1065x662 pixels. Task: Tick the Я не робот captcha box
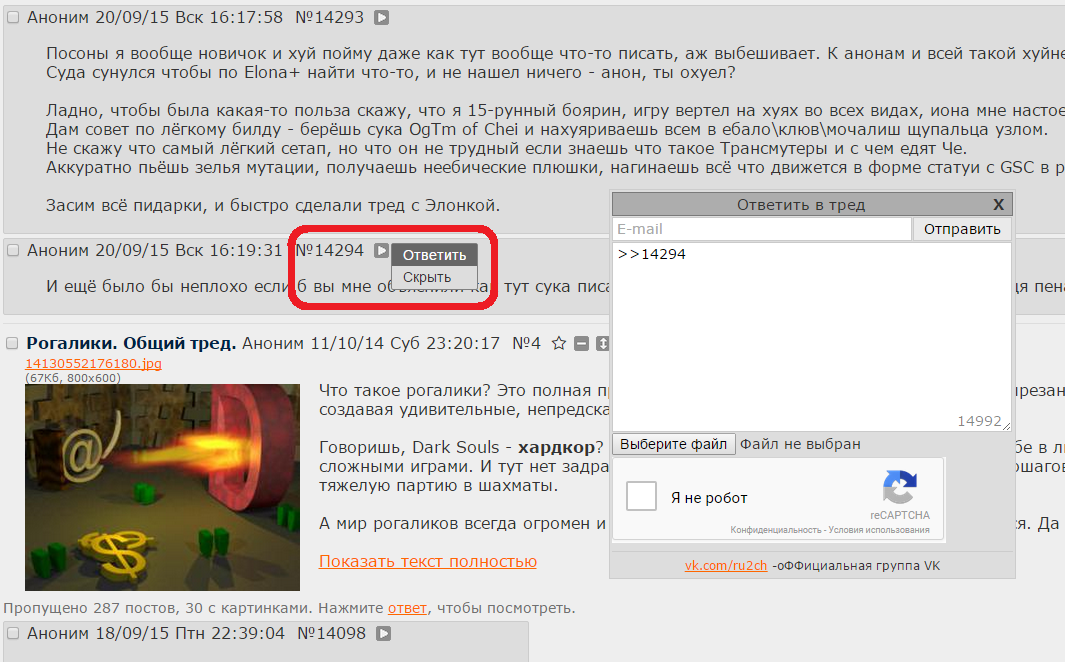(641, 496)
